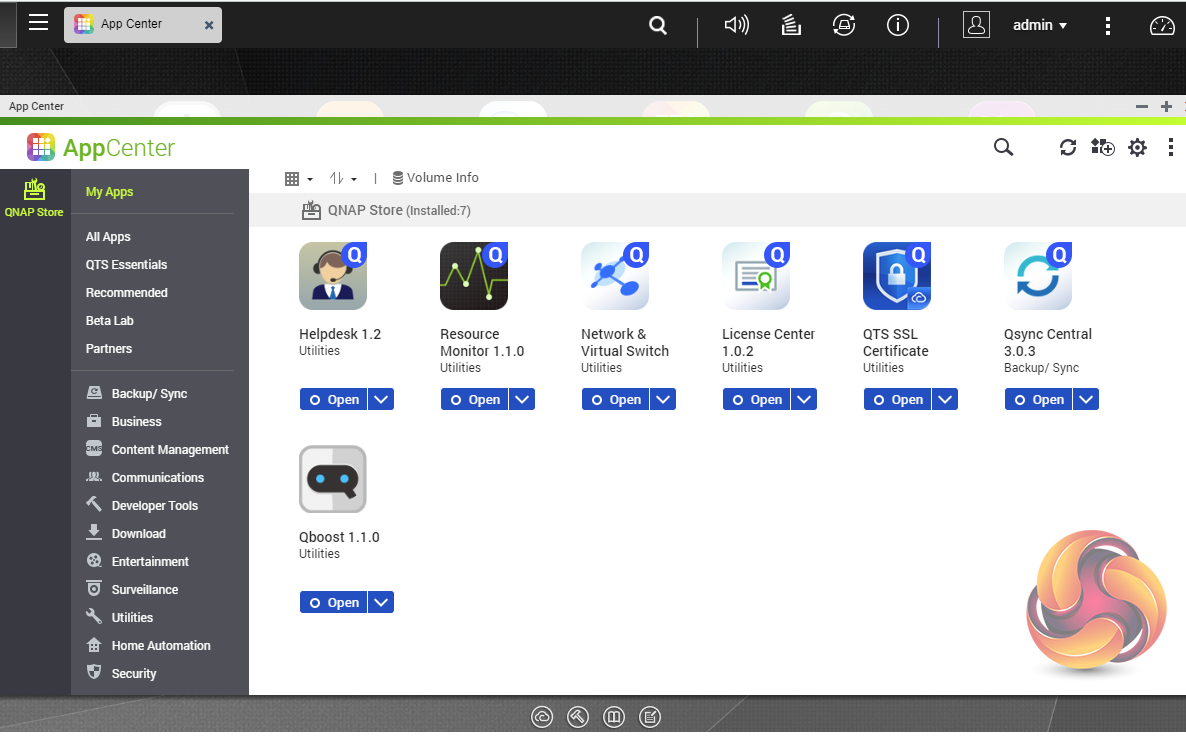Open QTS SSL Certificate app
1186x738 pixels.
click(x=898, y=399)
